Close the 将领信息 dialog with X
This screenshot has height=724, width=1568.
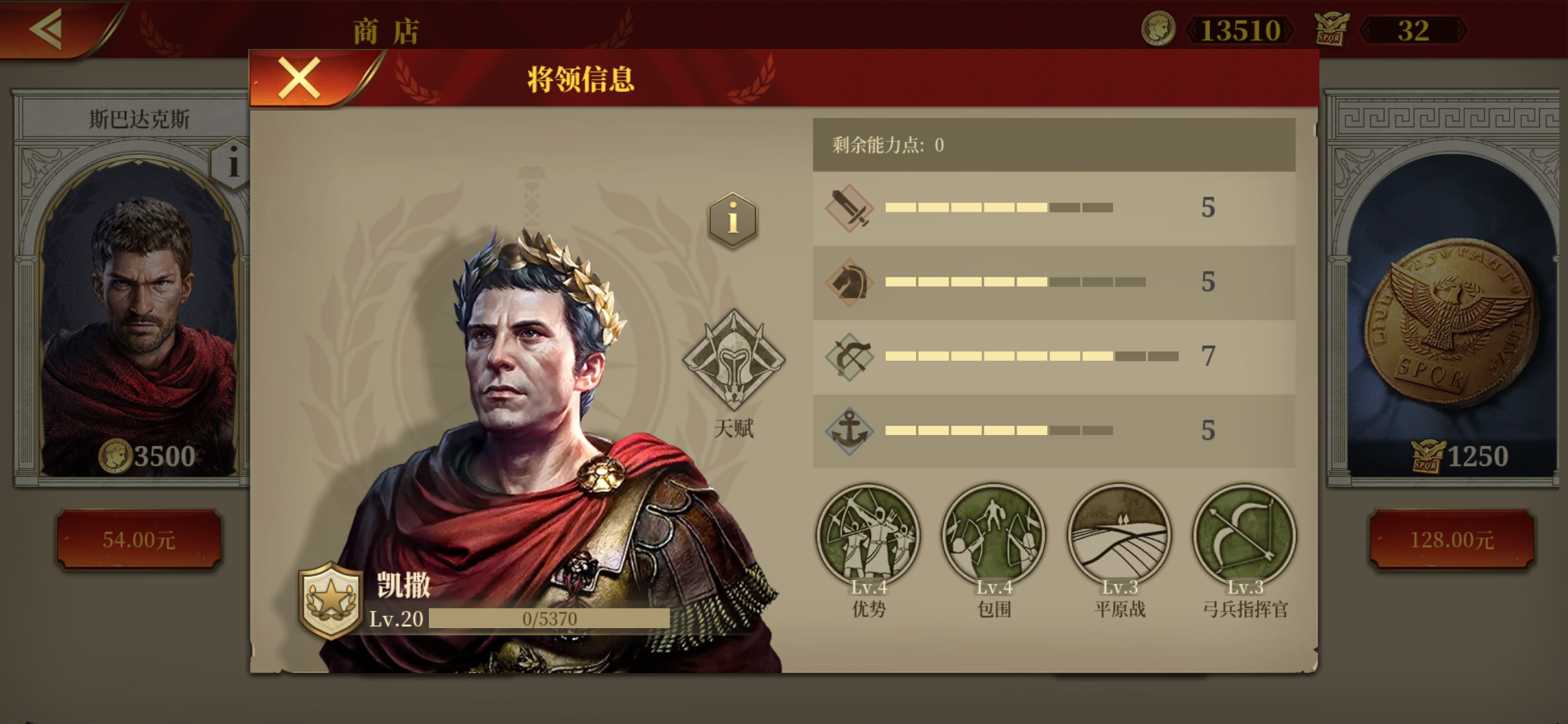299,78
